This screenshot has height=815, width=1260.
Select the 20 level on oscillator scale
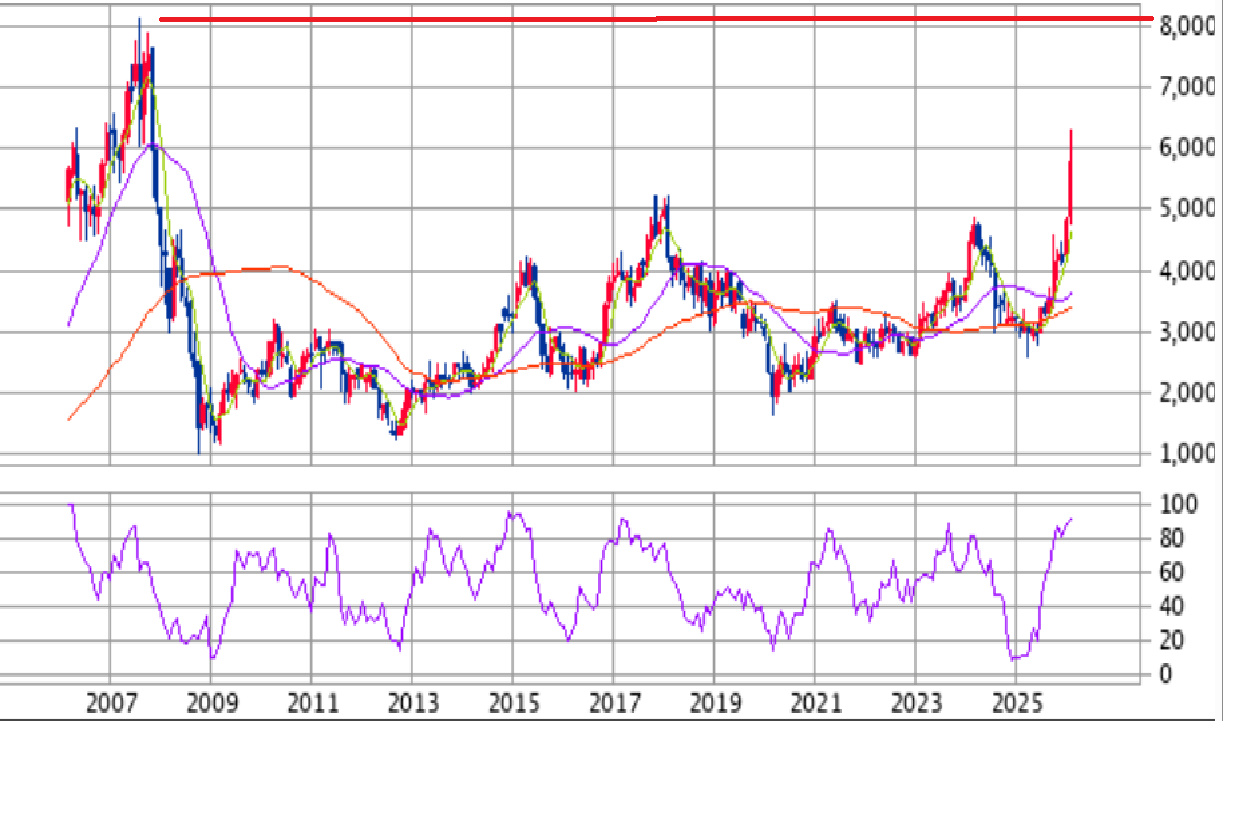1172,640
